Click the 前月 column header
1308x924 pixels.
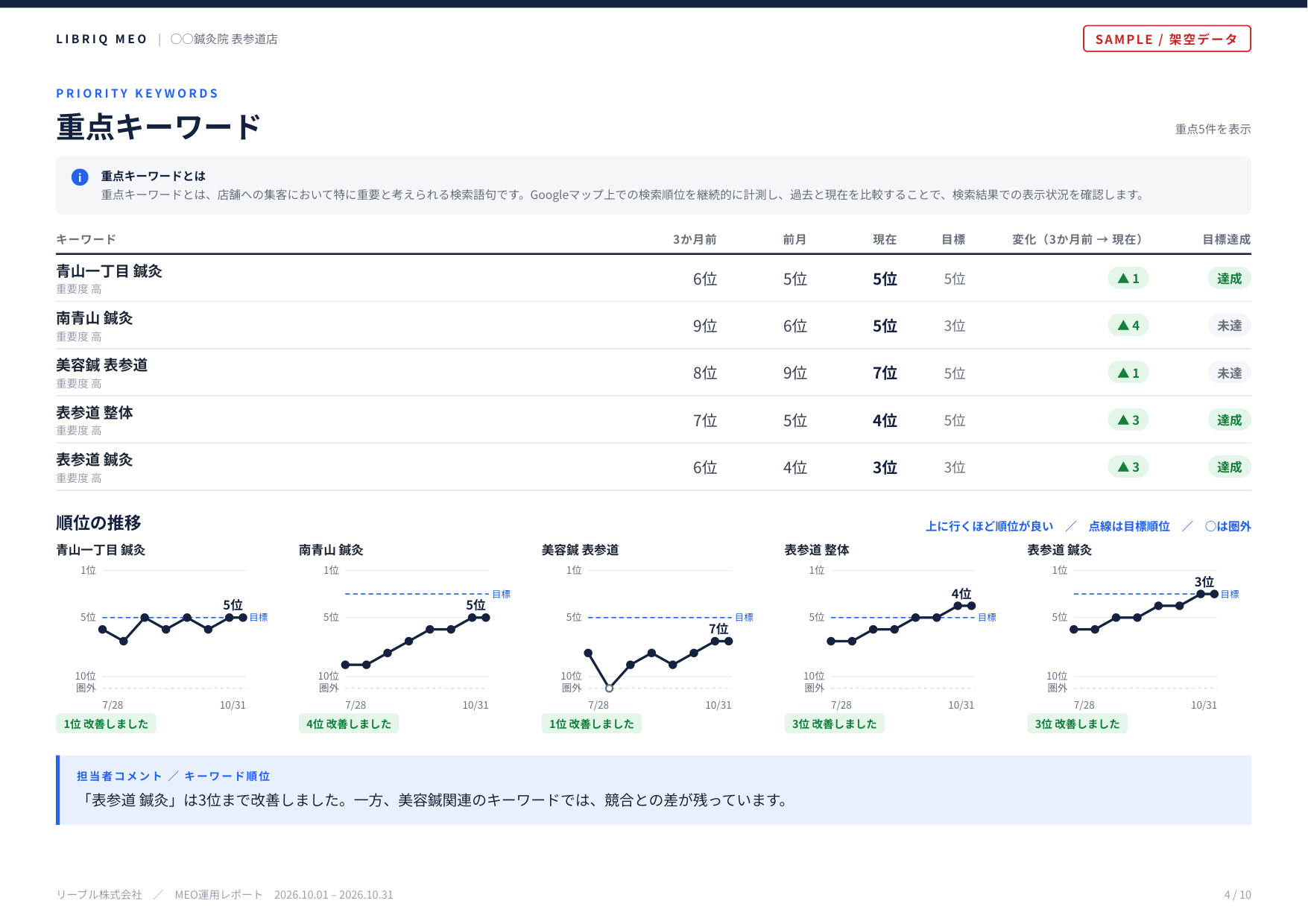[x=794, y=239]
